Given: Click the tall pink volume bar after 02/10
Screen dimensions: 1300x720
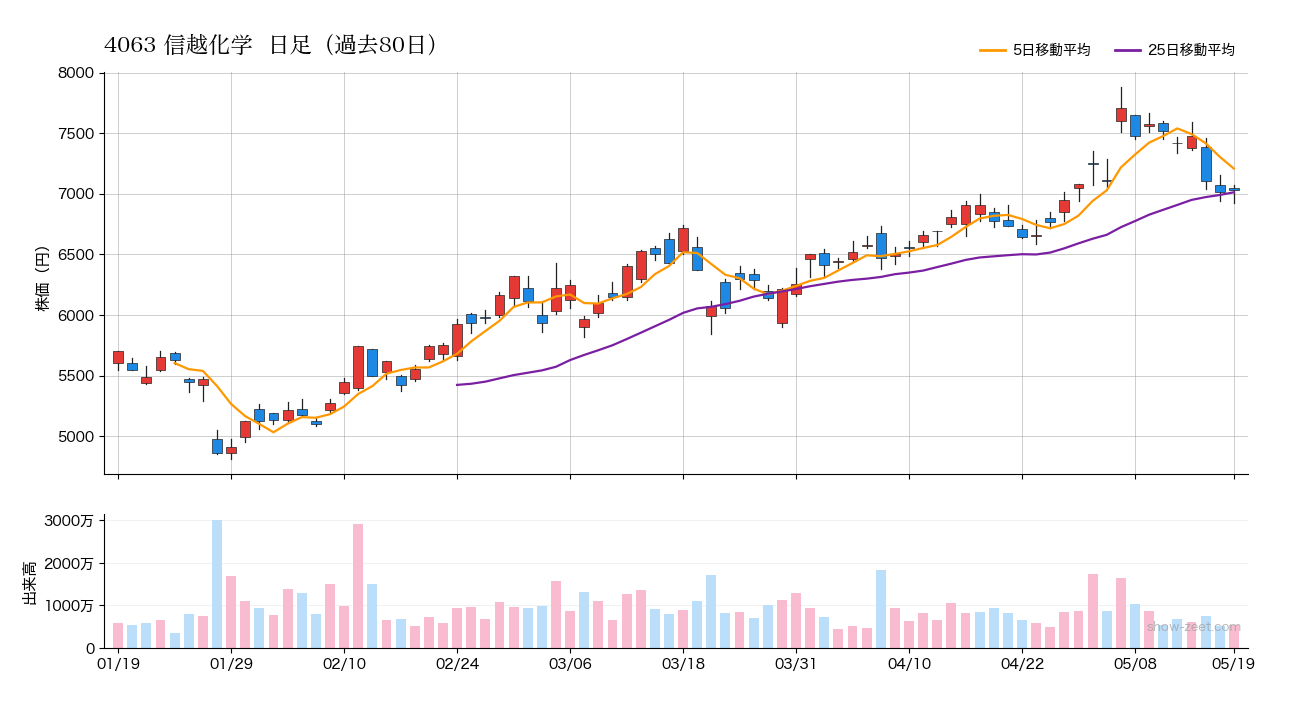Looking at the screenshot, I should point(358,586).
